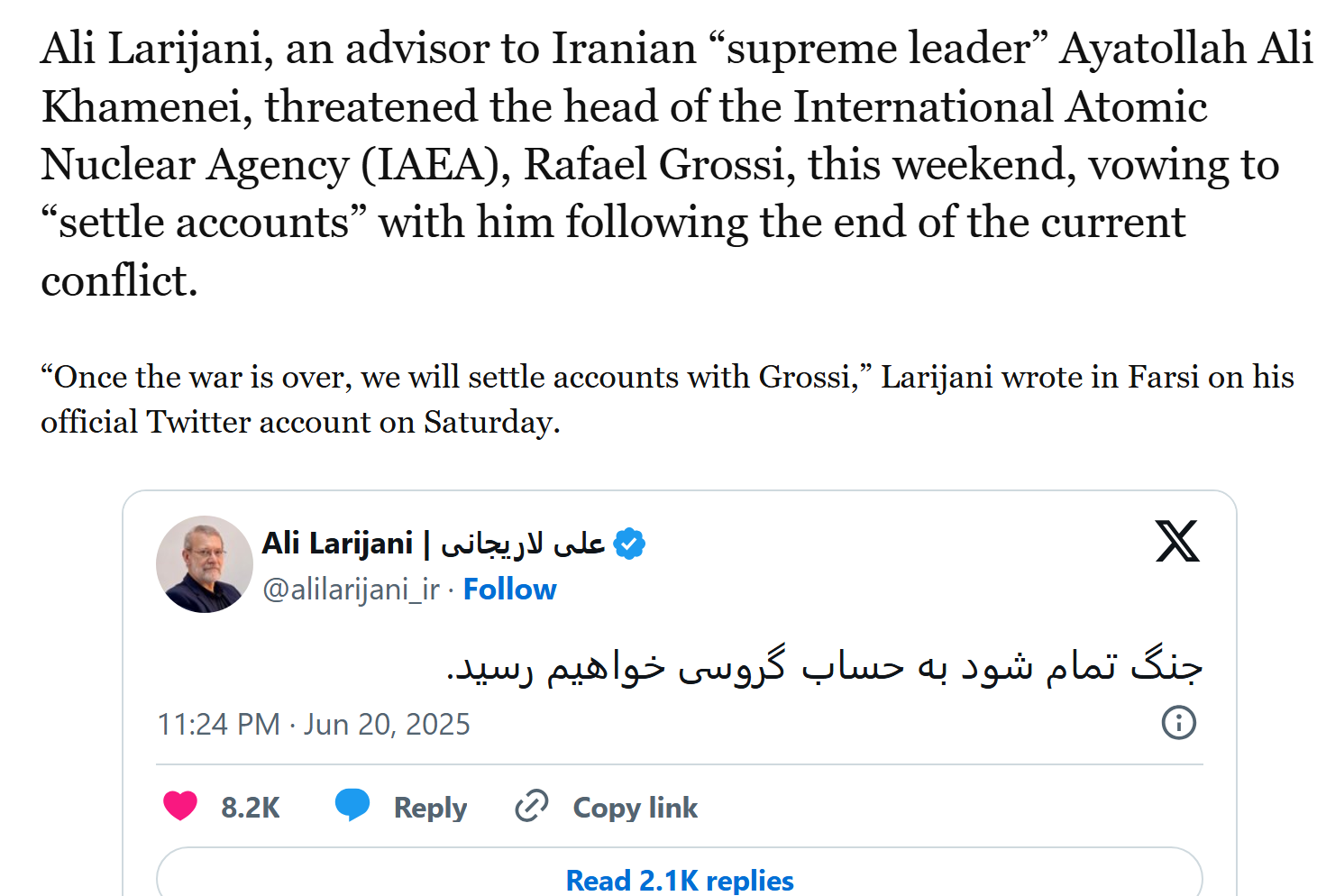The height and width of the screenshot is (896, 1317).
Task: Like the tweet with the heart icon
Action: (180, 805)
